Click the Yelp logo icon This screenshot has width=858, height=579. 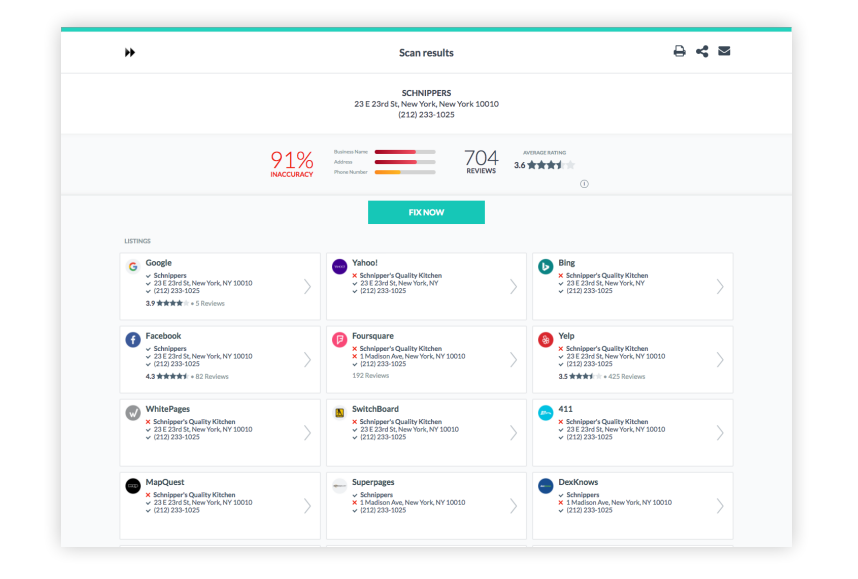point(546,339)
